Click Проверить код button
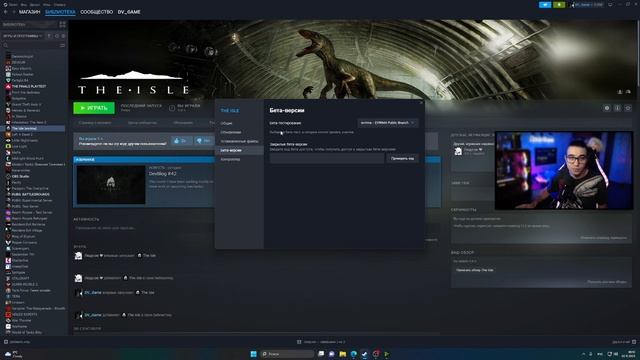Image resolution: width=640 pixels, height=360 pixels. tap(402, 158)
